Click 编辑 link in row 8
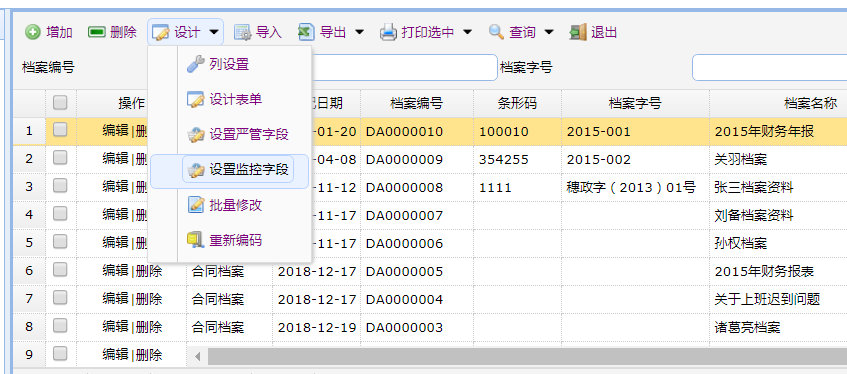 [115, 327]
